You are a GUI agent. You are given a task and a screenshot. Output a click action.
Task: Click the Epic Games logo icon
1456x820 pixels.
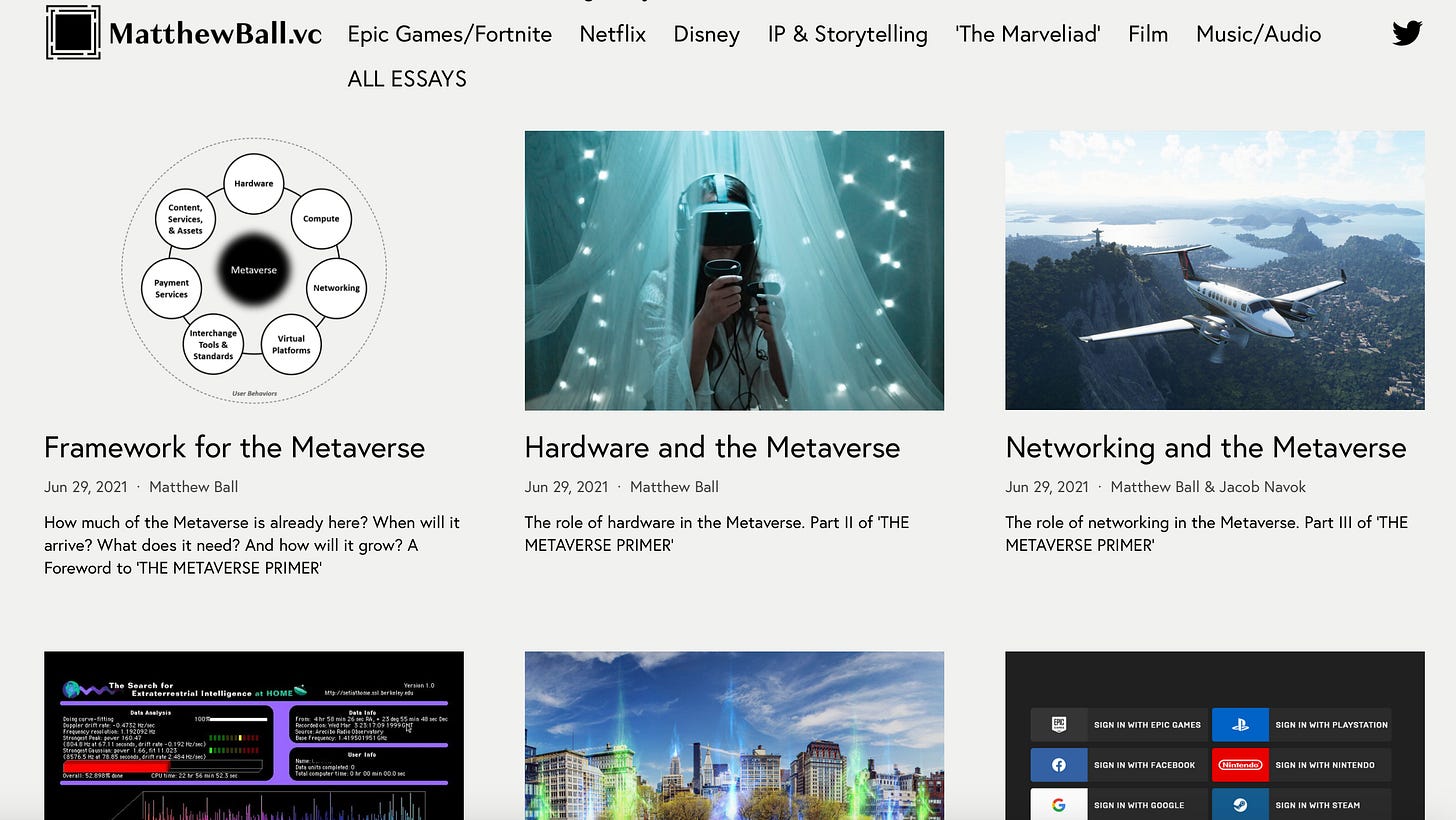(x=1059, y=724)
